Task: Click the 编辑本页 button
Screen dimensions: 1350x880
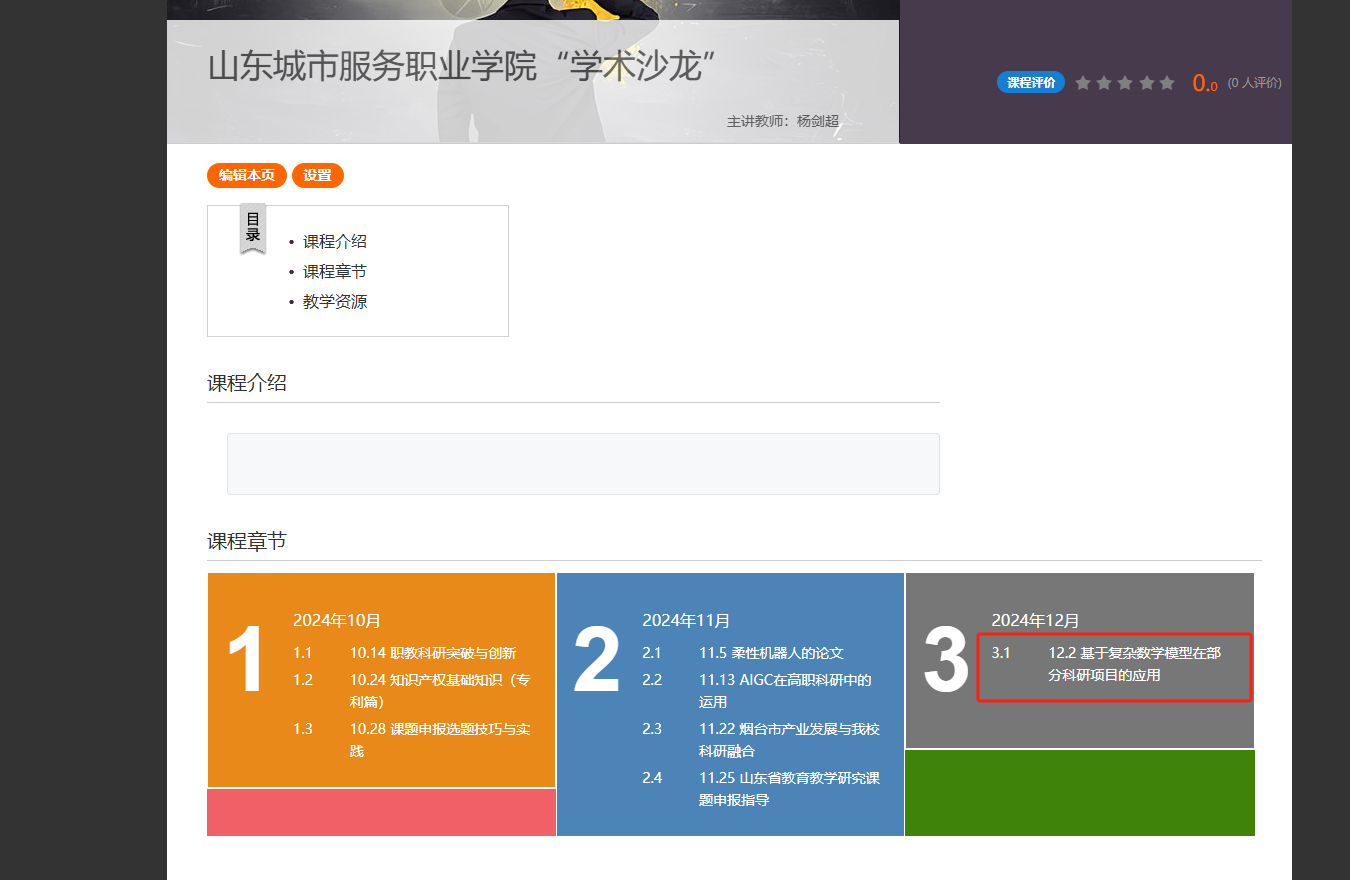Action: coord(247,175)
